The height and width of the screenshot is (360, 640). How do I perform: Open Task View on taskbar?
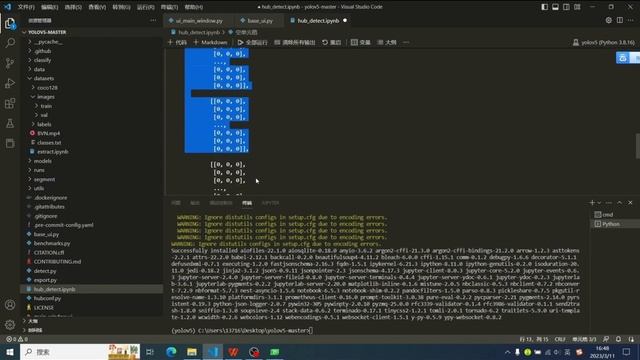150,352
